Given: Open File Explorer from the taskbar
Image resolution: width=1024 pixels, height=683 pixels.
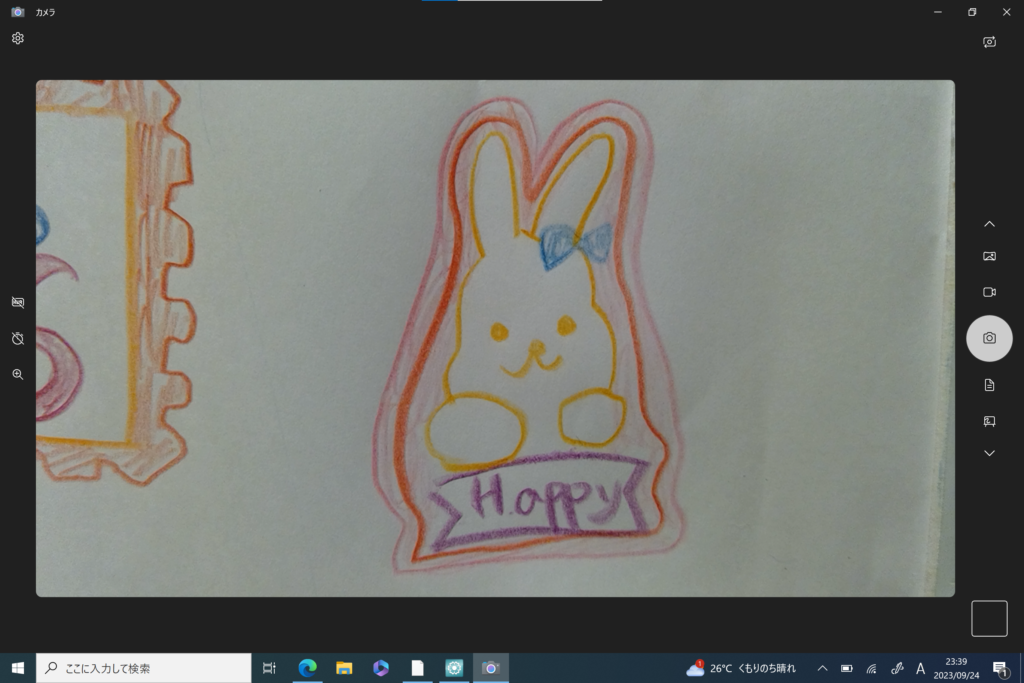Looking at the screenshot, I should 344,668.
